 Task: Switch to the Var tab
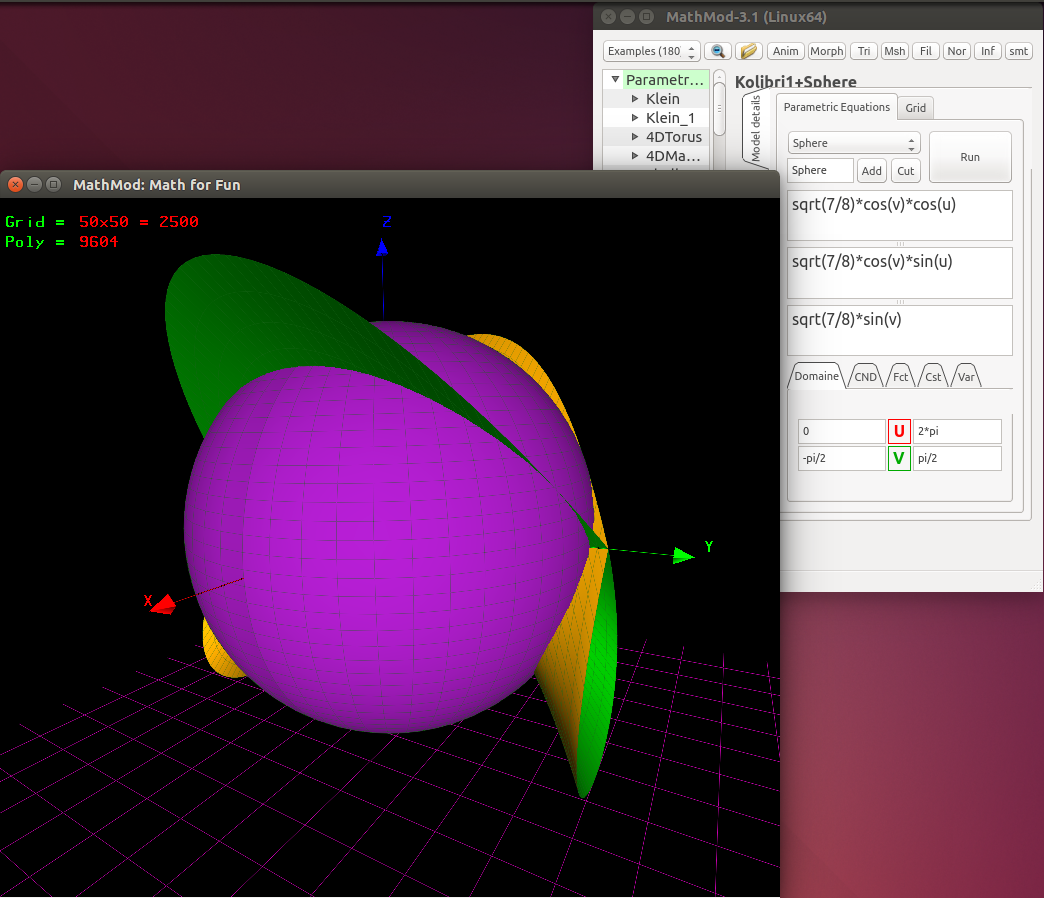point(966,377)
